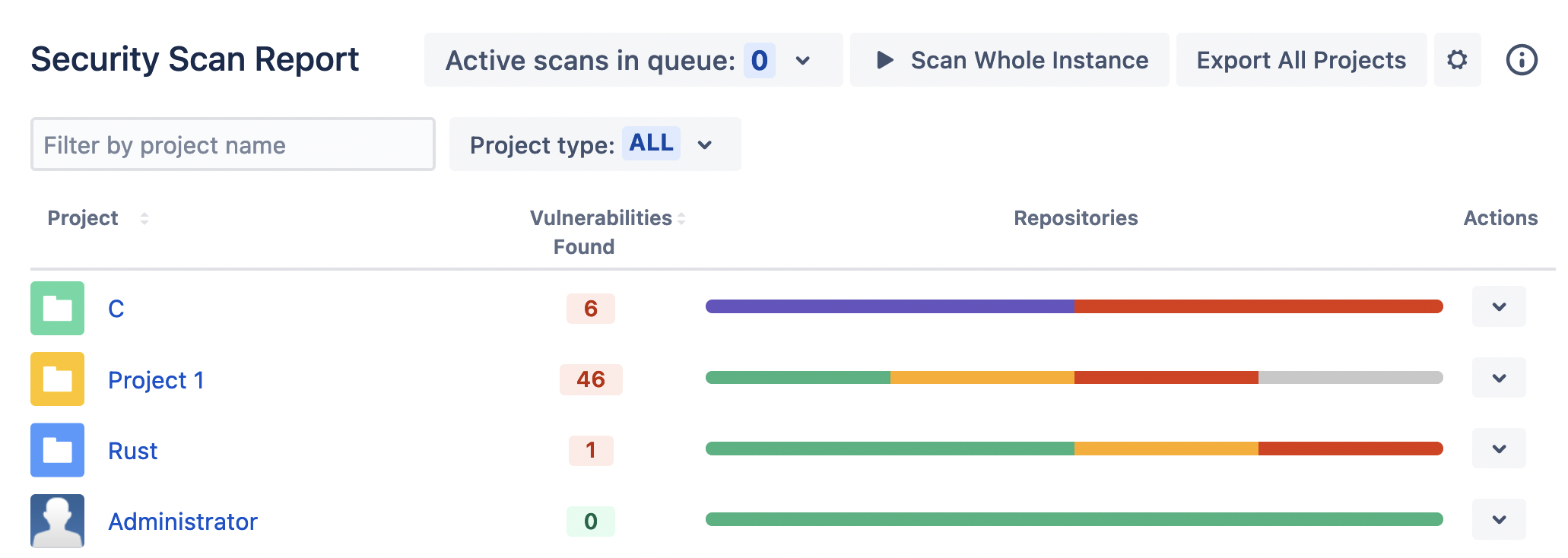1568x558 pixels.
Task: Open the Administrator project link
Action: point(183,522)
